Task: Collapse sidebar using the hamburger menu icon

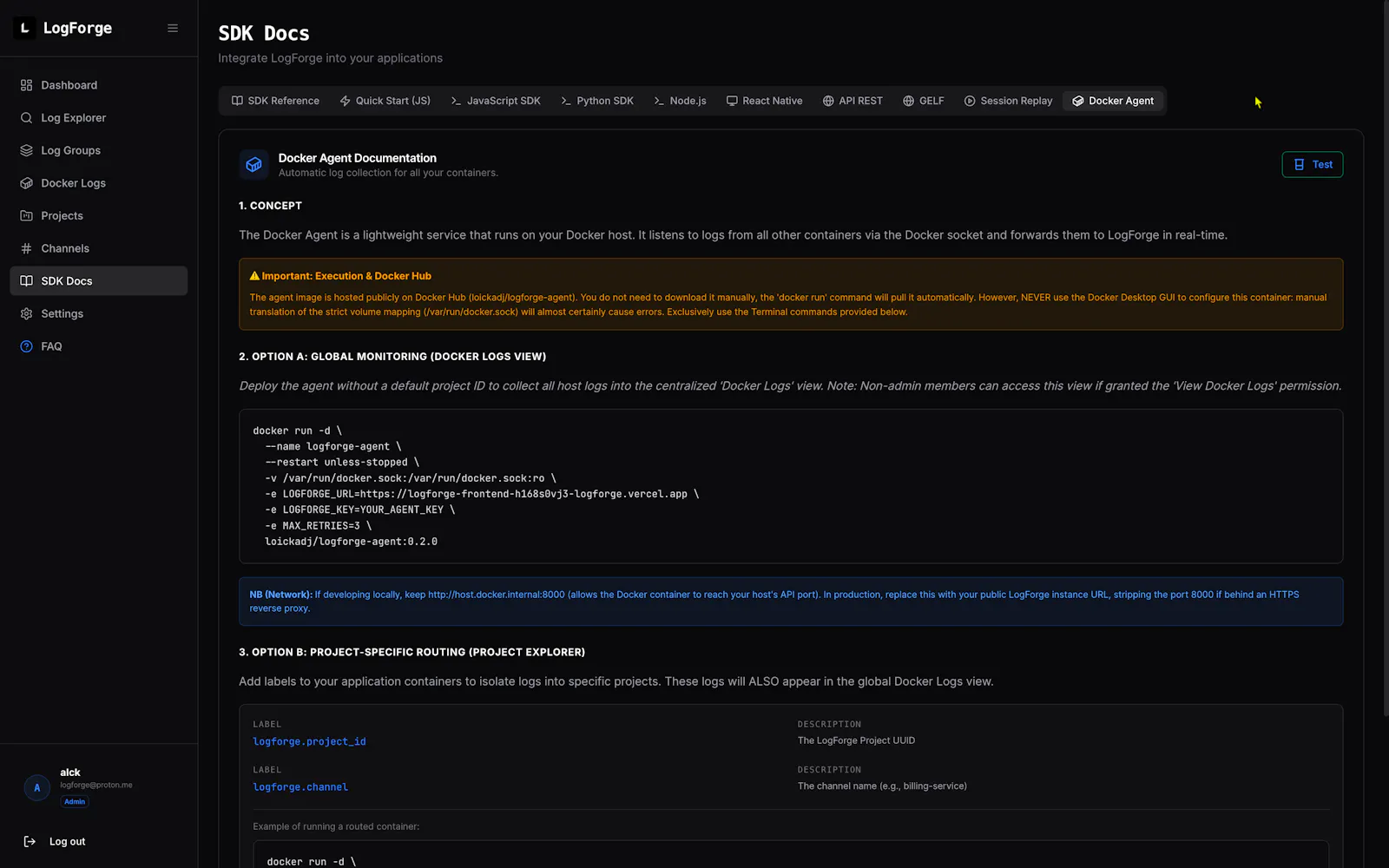Action: coord(173,28)
